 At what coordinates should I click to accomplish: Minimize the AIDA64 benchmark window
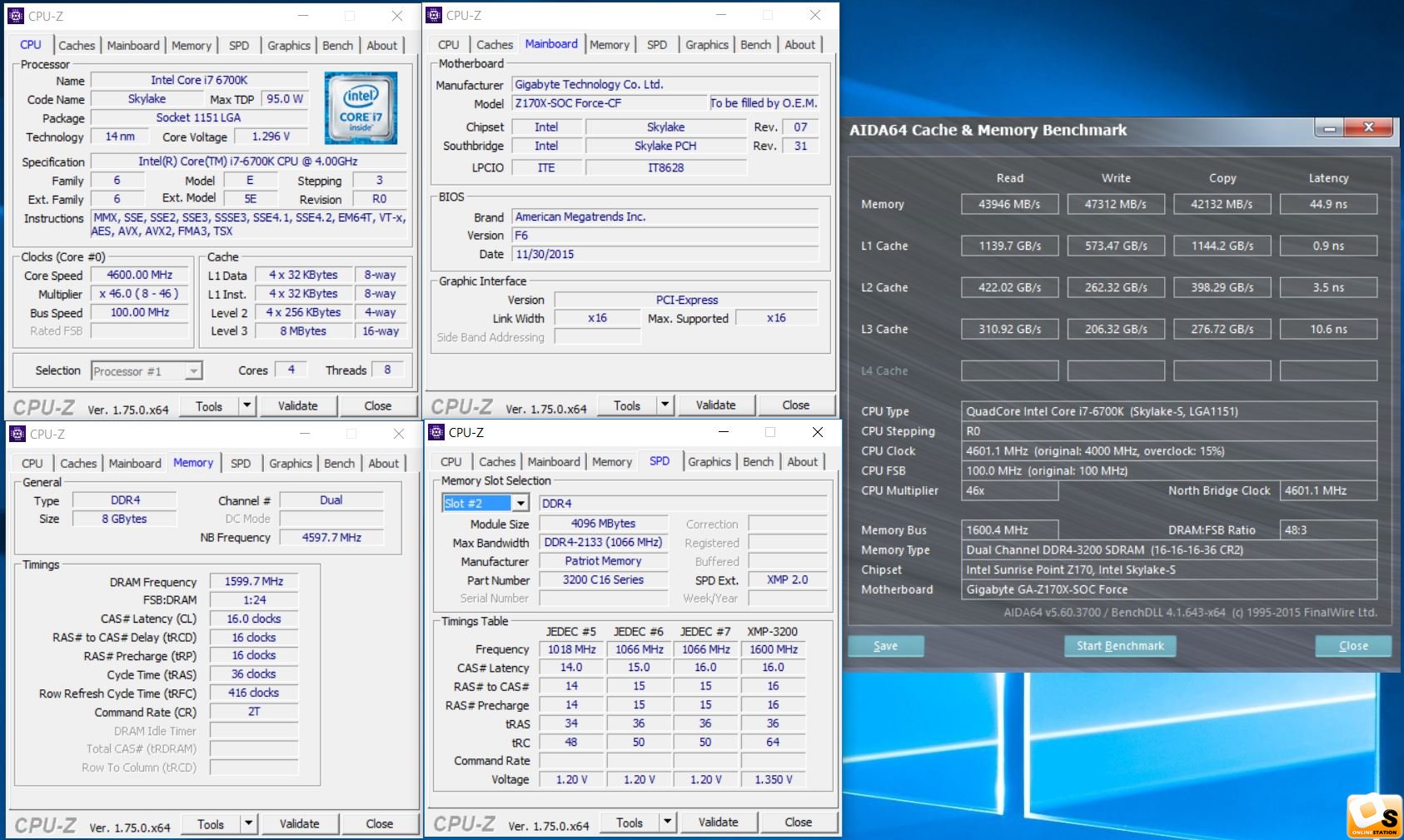[1330, 128]
